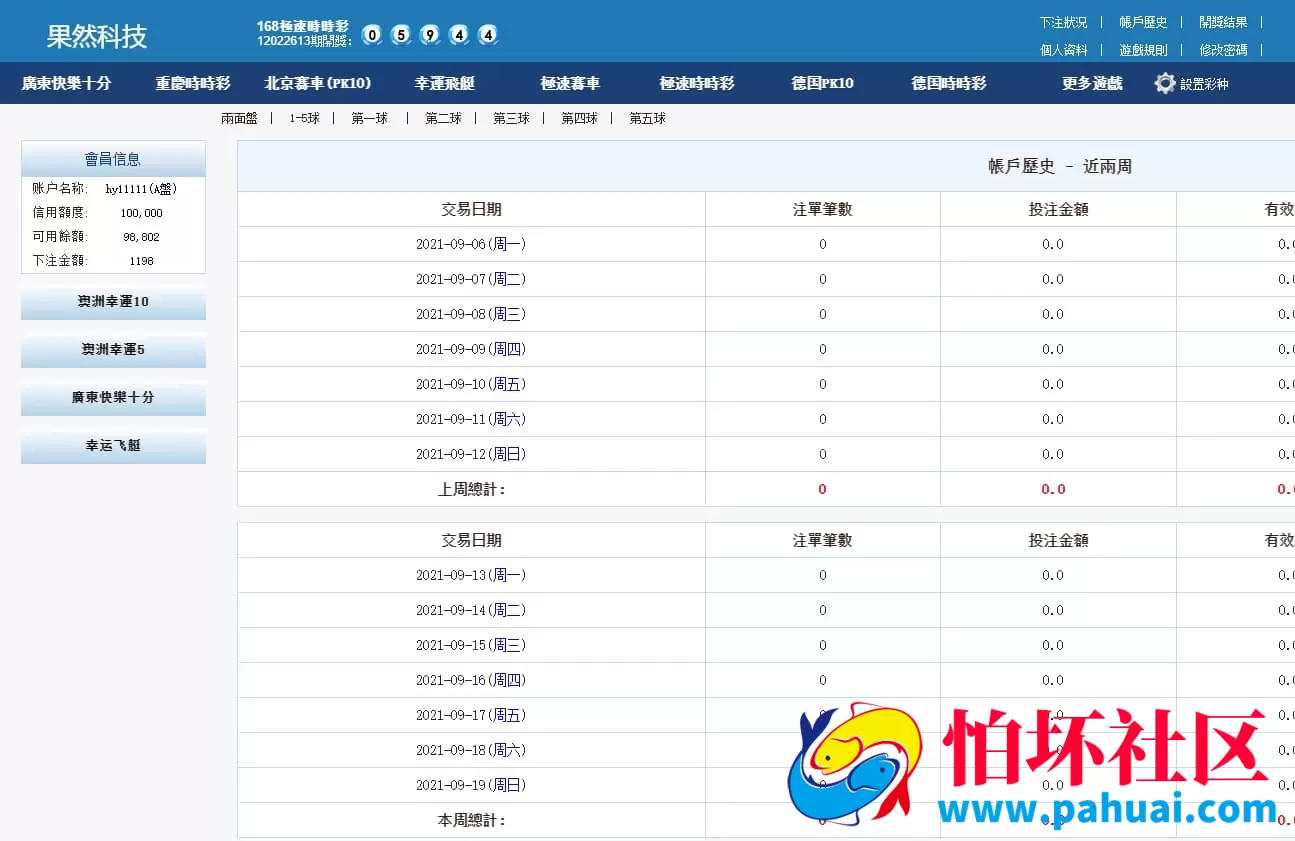The height and width of the screenshot is (841, 1295).
Task: Click the number ball 5 in lottery results
Action: point(400,34)
